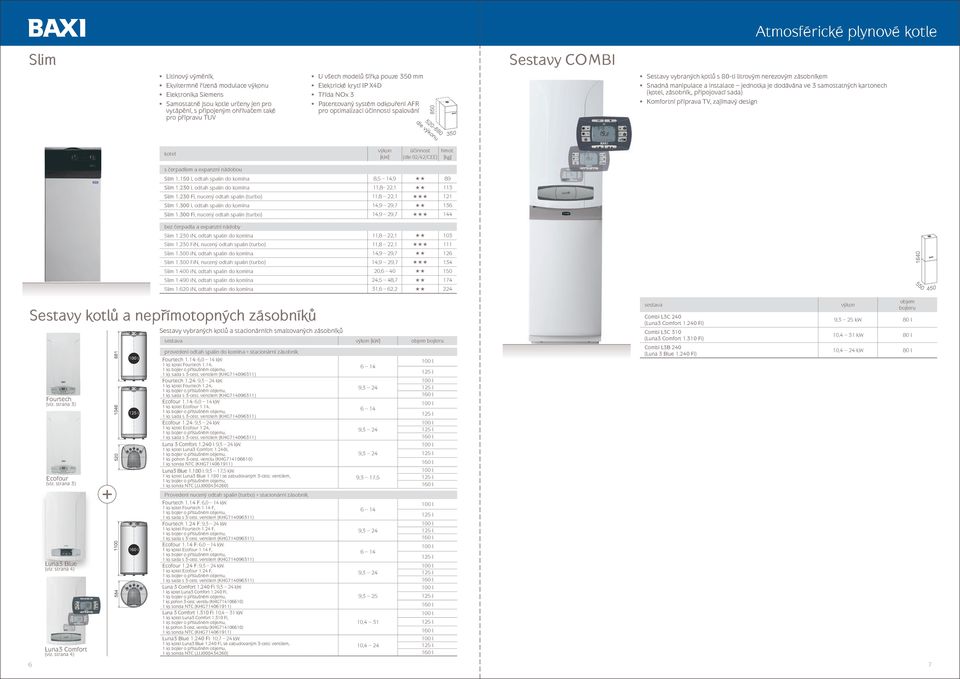
Task: Click the BAXI logo in the header
Action: (x=57, y=28)
